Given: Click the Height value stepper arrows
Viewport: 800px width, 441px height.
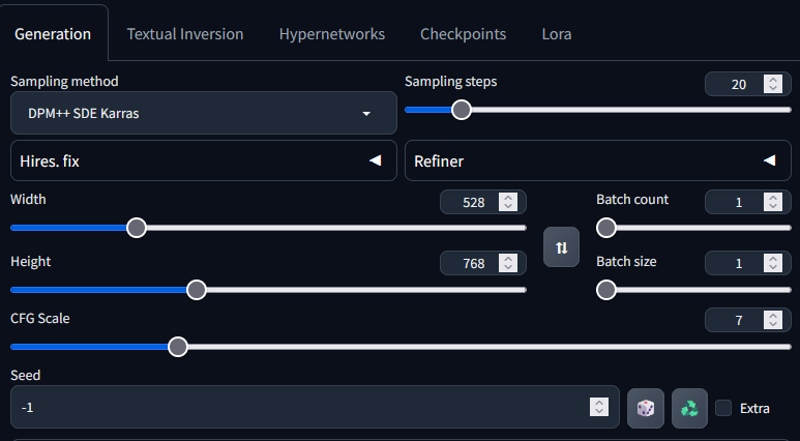Looking at the screenshot, I should point(508,263).
